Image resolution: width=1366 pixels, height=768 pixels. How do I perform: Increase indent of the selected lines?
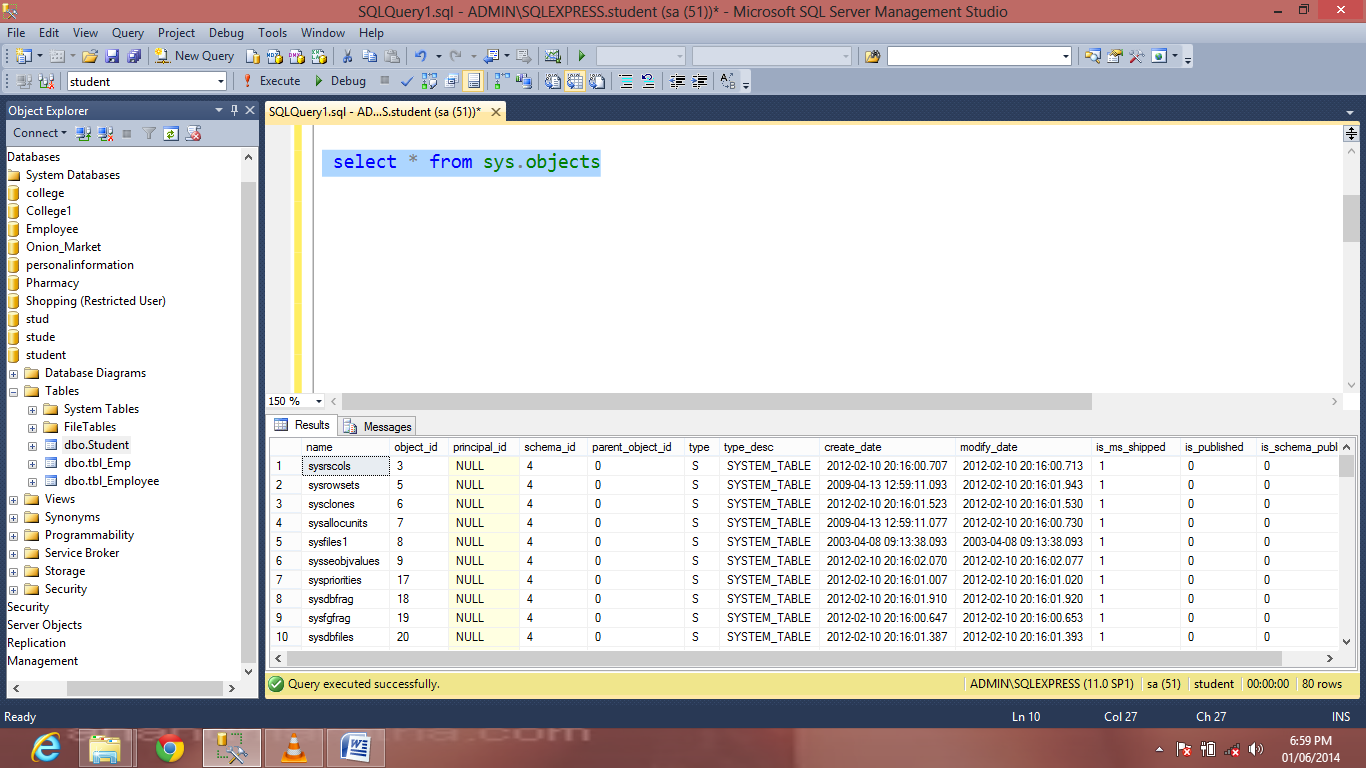[700, 81]
